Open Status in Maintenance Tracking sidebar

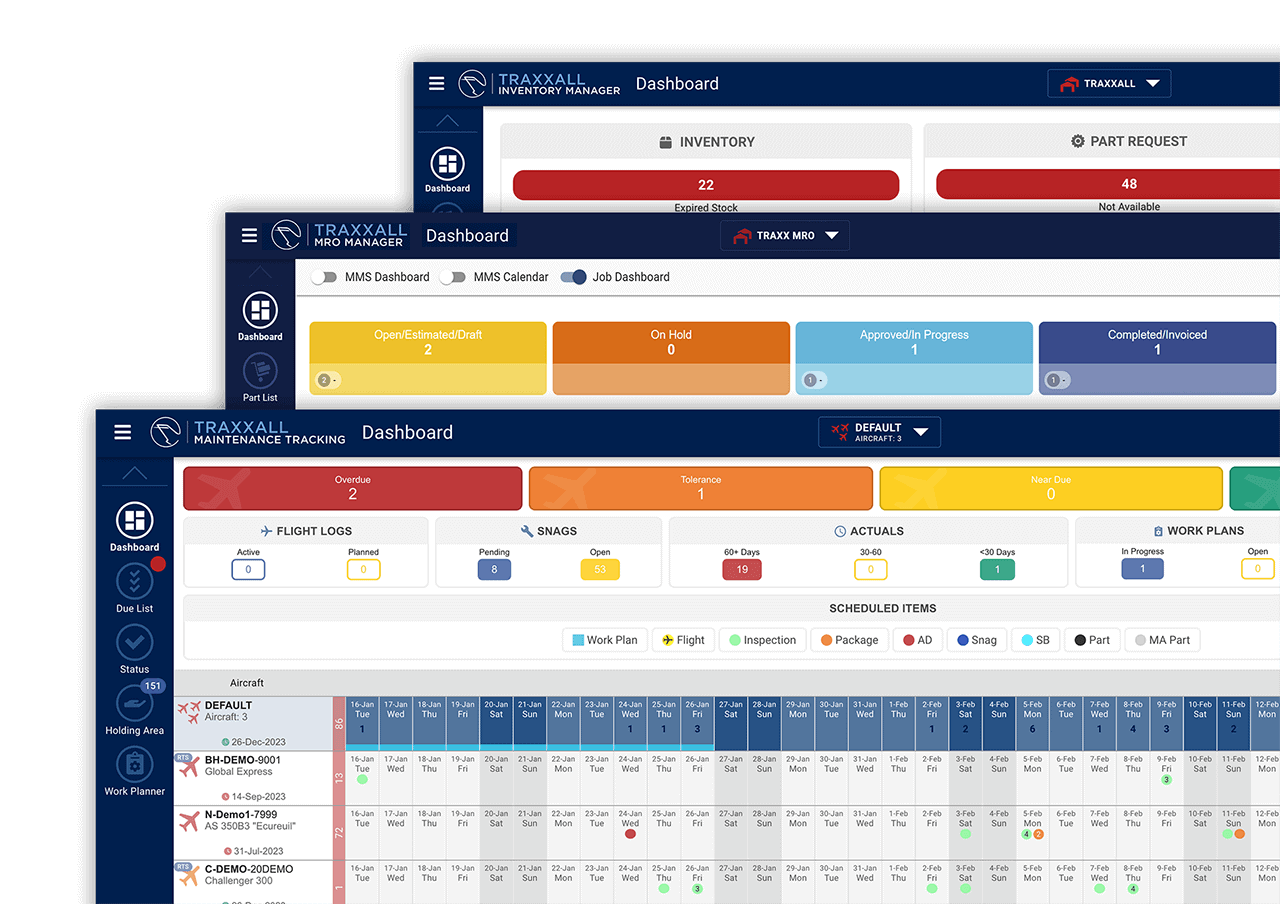(x=134, y=649)
